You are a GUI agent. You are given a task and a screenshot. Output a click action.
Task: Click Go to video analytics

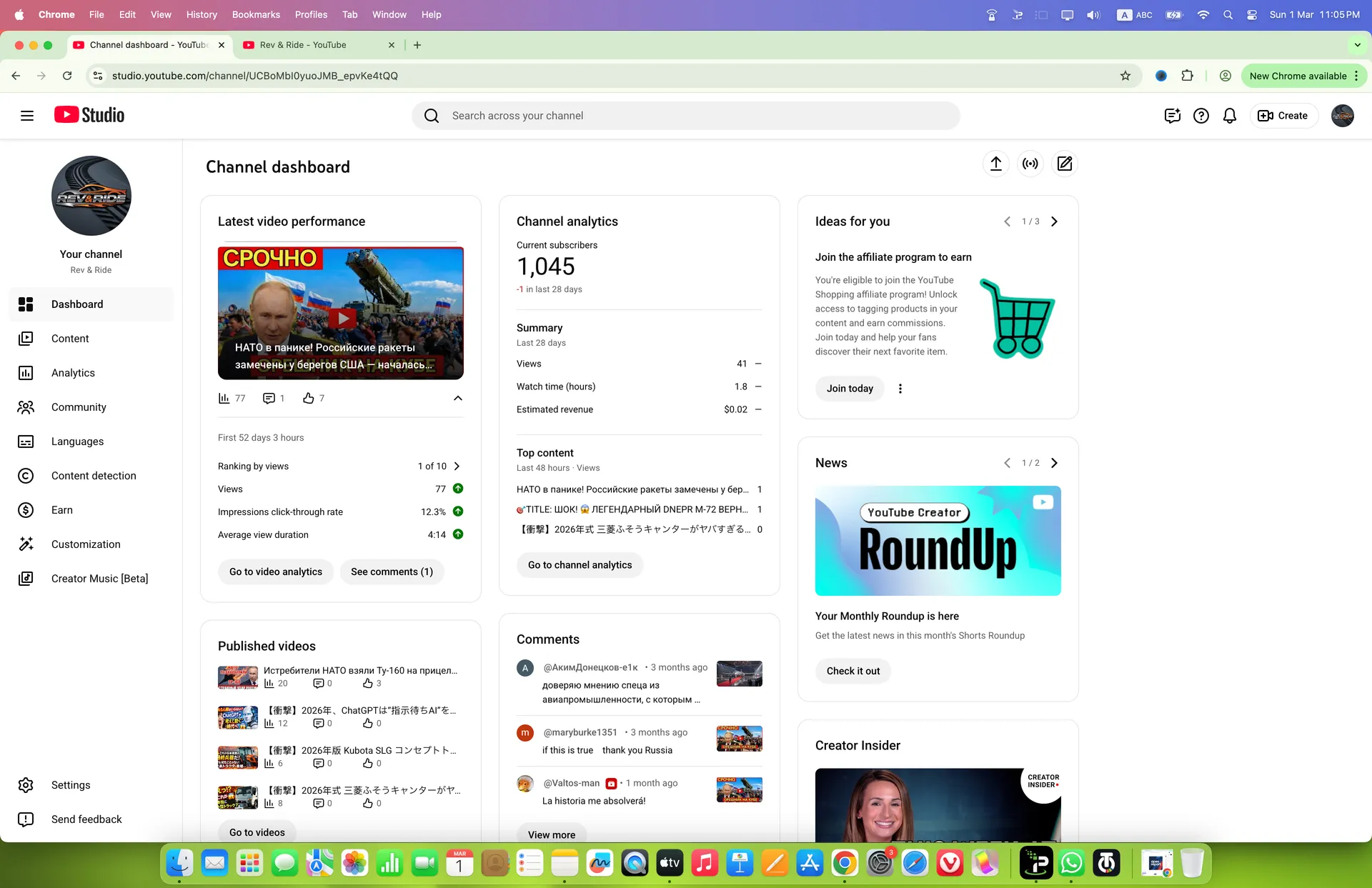276,572
